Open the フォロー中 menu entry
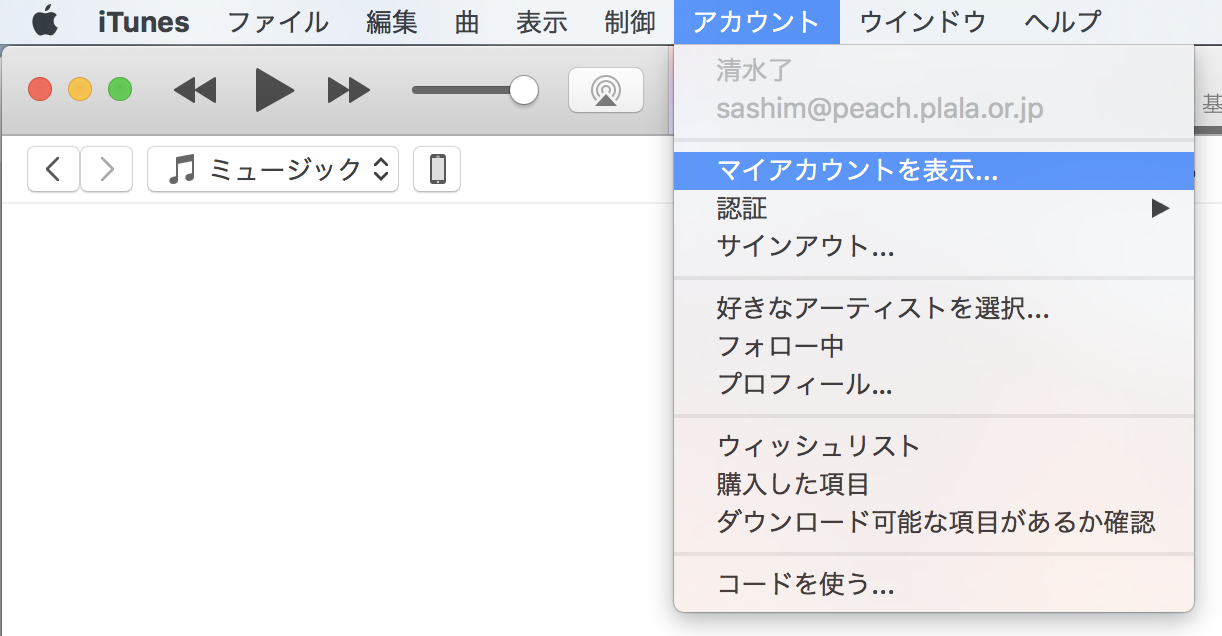The width and height of the screenshot is (1222, 636). [934, 346]
